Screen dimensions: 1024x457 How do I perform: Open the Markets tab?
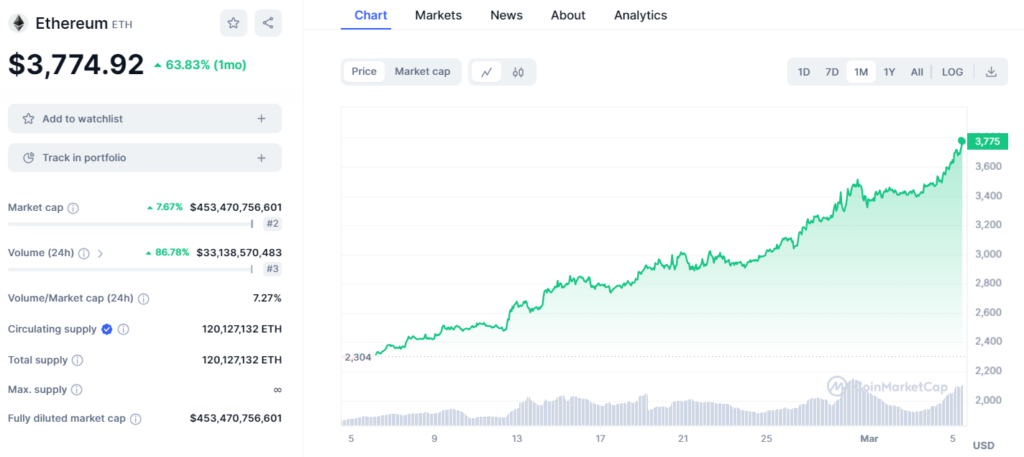[438, 15]
